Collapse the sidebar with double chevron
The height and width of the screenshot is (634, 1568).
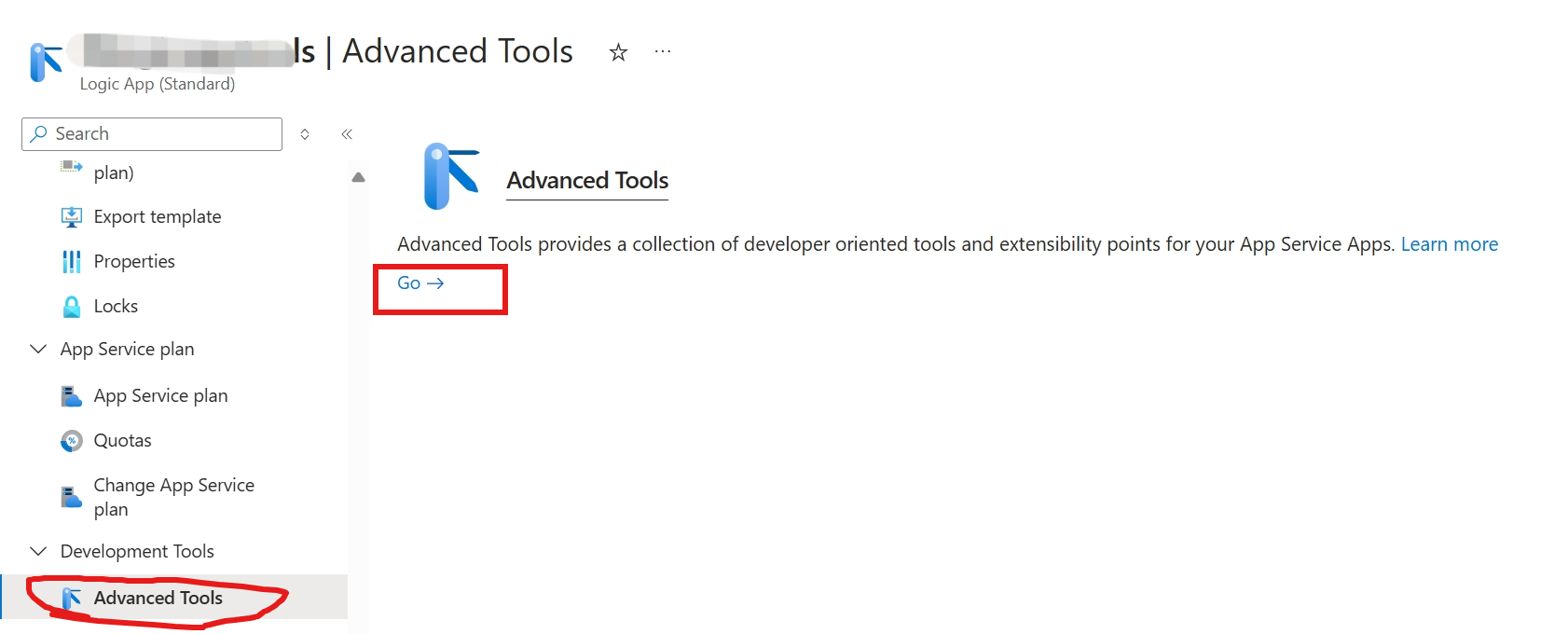(x=347, y=134)
